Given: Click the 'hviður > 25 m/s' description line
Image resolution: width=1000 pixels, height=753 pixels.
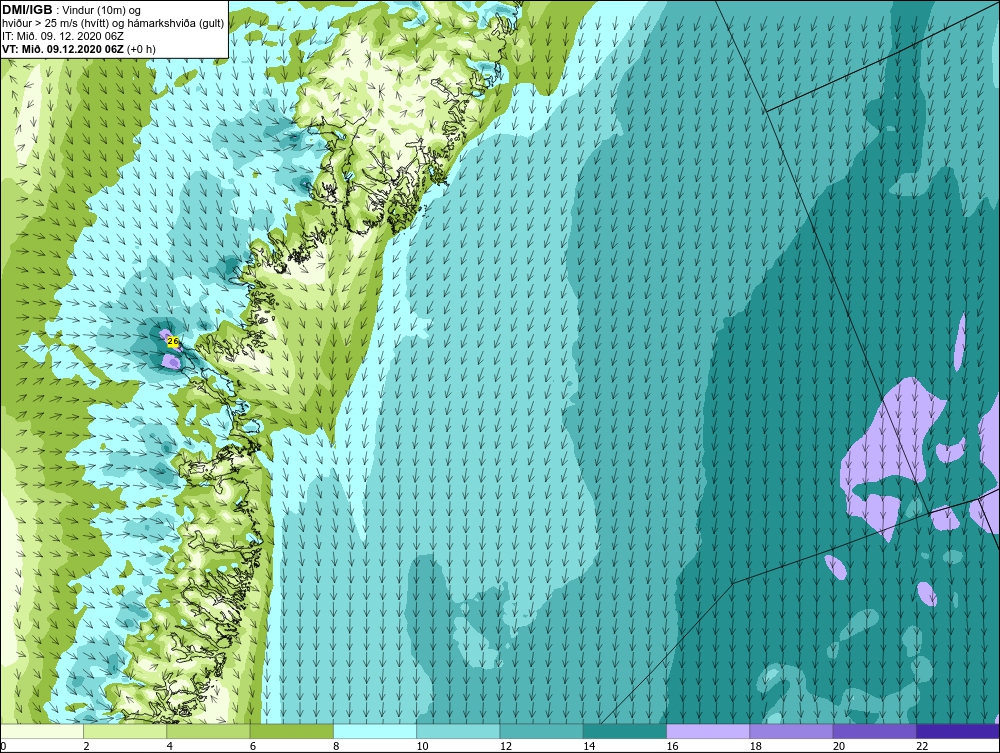Looking at the screenshot, I should [113, 24].
